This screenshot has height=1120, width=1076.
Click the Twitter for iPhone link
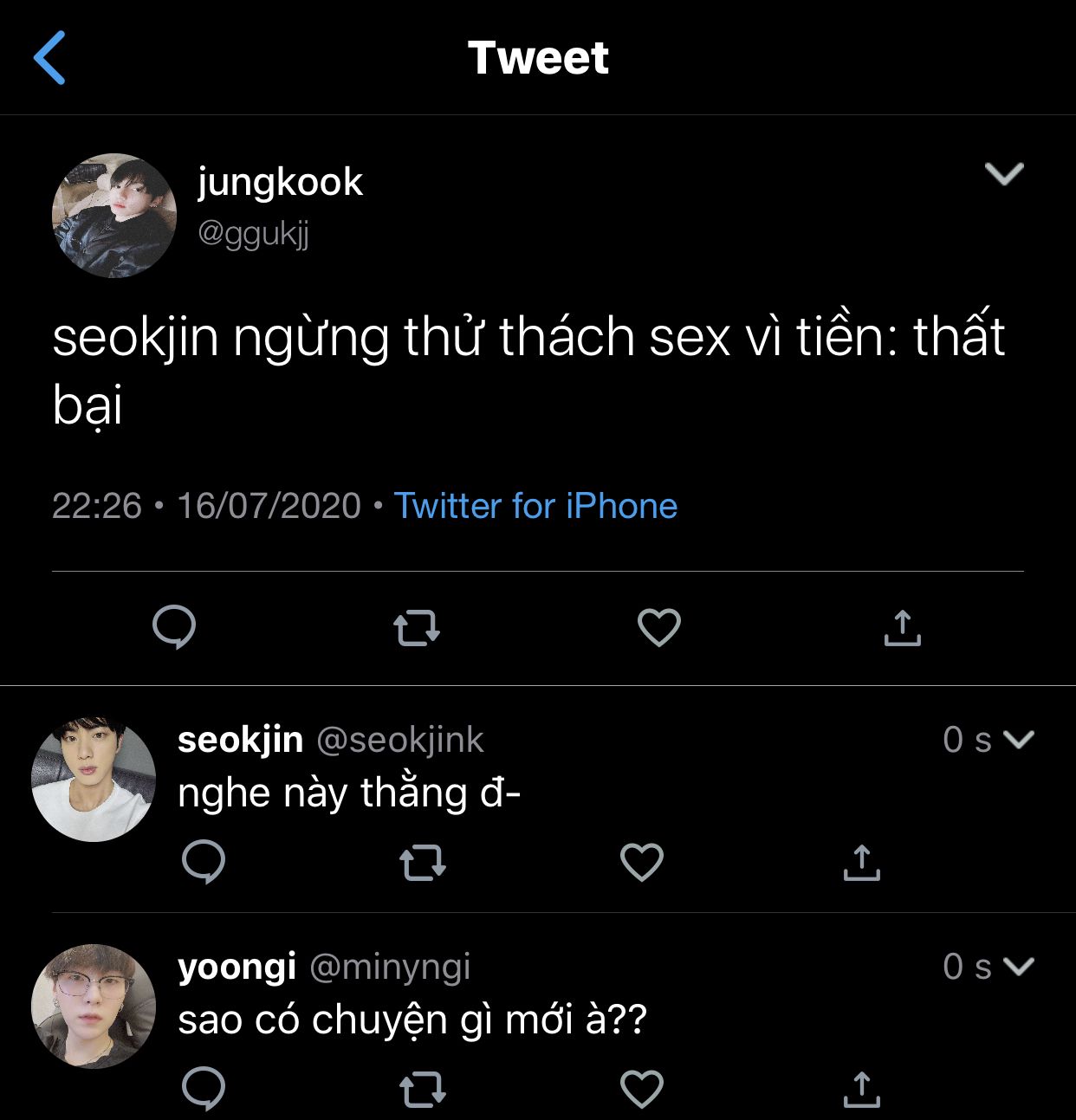(x=535, y=506)
